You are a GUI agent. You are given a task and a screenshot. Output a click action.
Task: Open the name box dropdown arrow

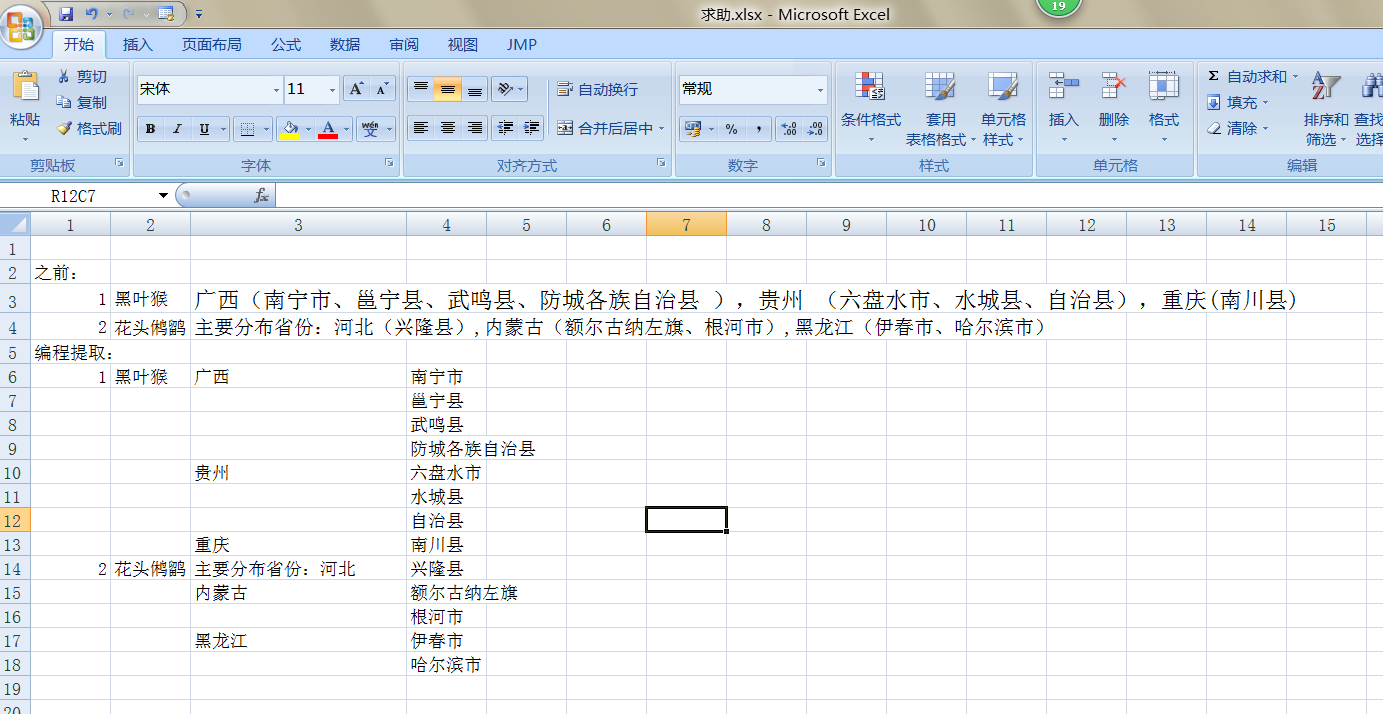click(x=163, y=196)
